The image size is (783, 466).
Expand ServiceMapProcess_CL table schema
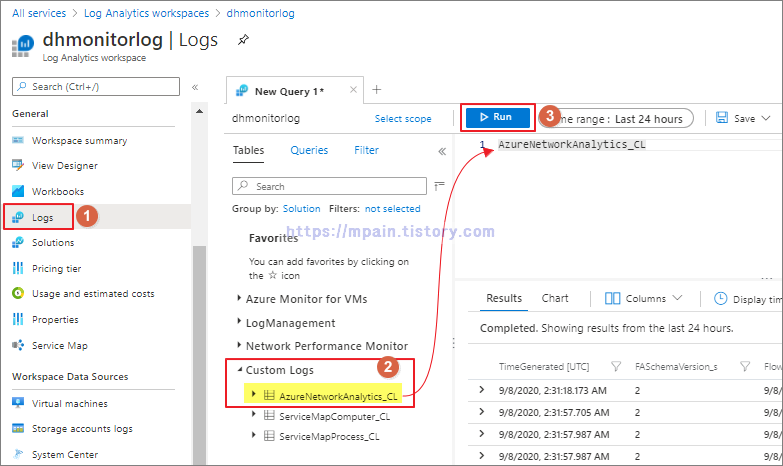click(253, 435)
